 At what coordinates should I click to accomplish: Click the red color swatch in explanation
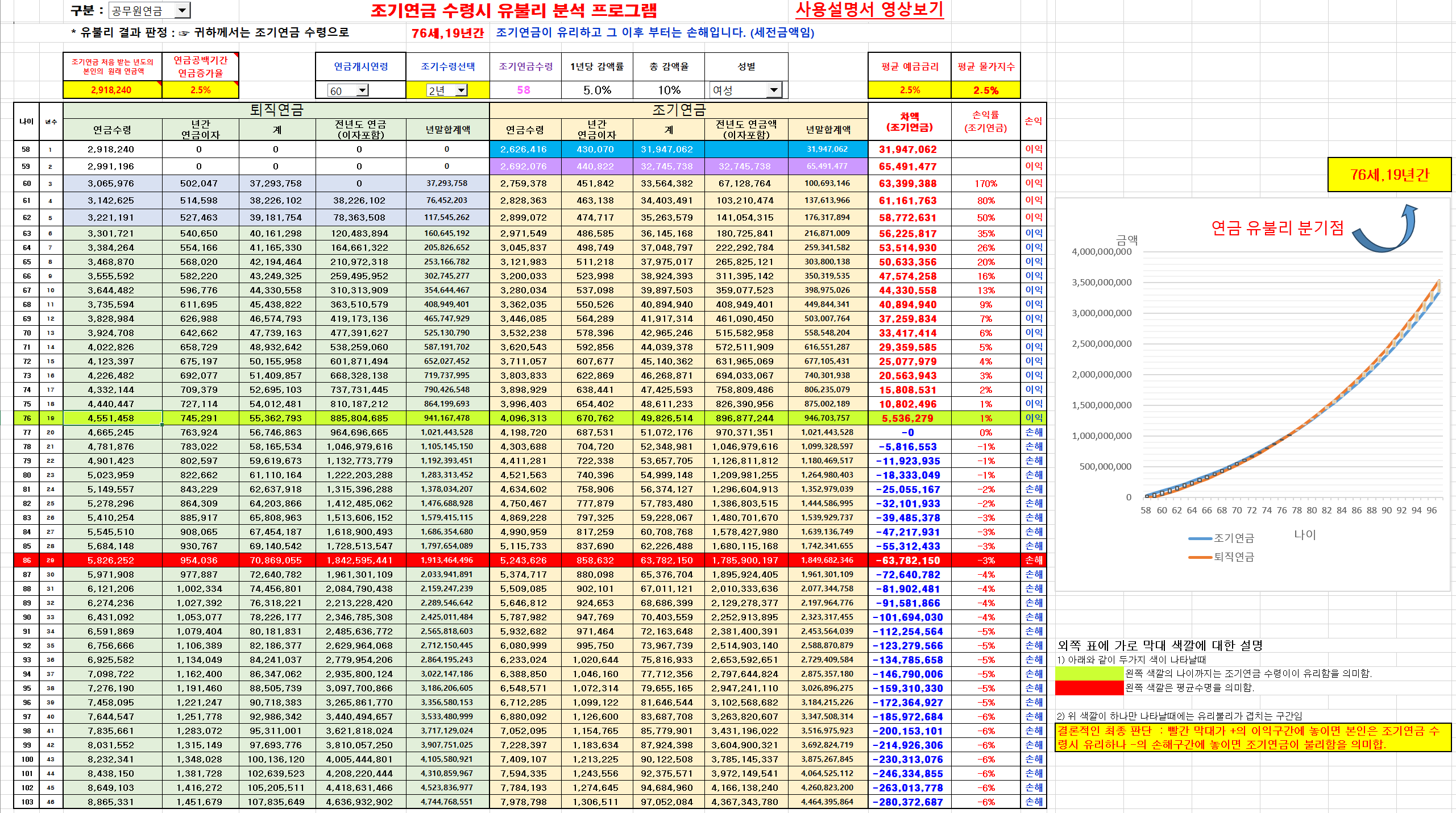click(1089, 687)
